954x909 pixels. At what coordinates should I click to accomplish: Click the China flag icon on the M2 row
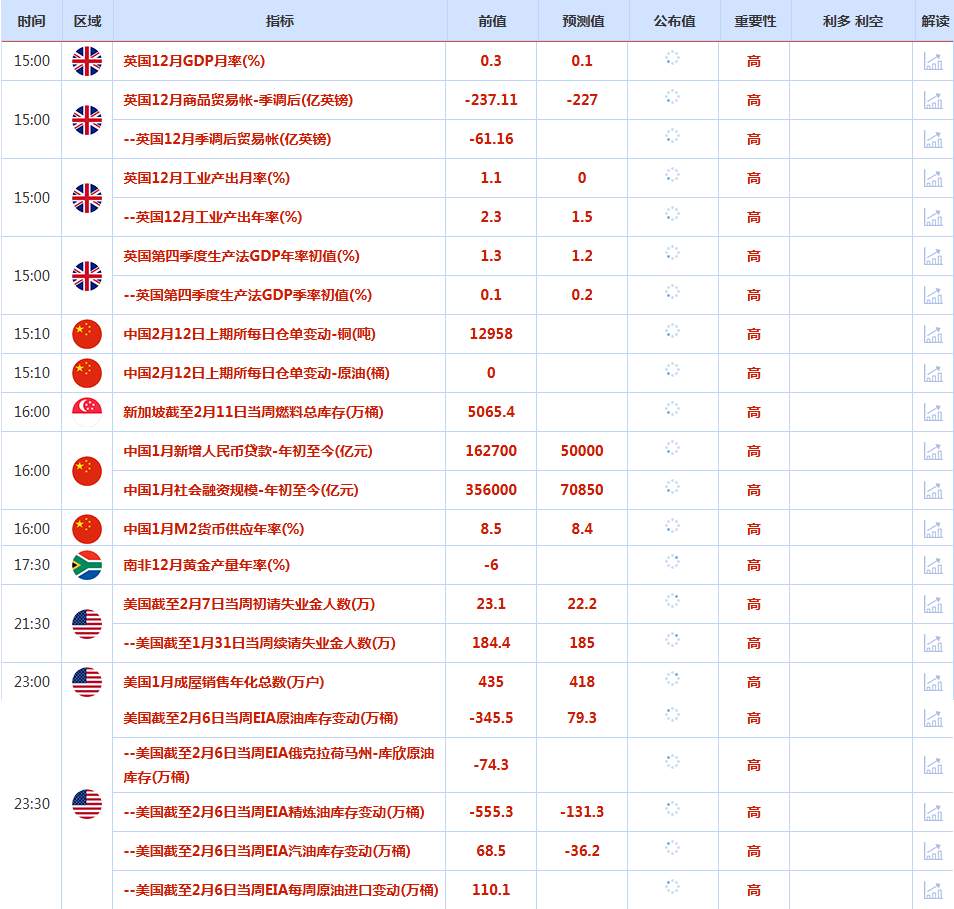(x=86, y=528)
